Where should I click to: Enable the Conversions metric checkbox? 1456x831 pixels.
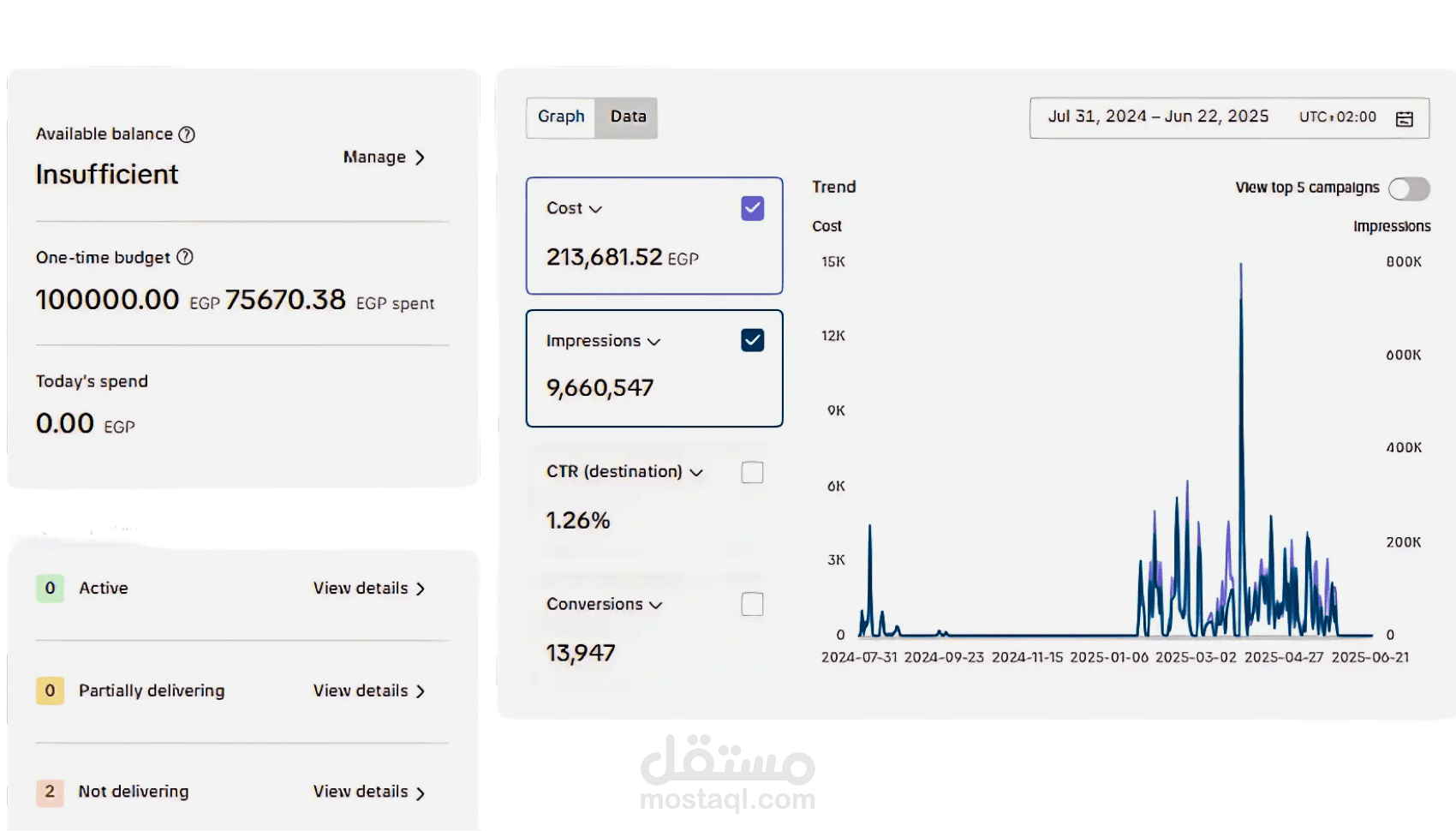point(752,604)
